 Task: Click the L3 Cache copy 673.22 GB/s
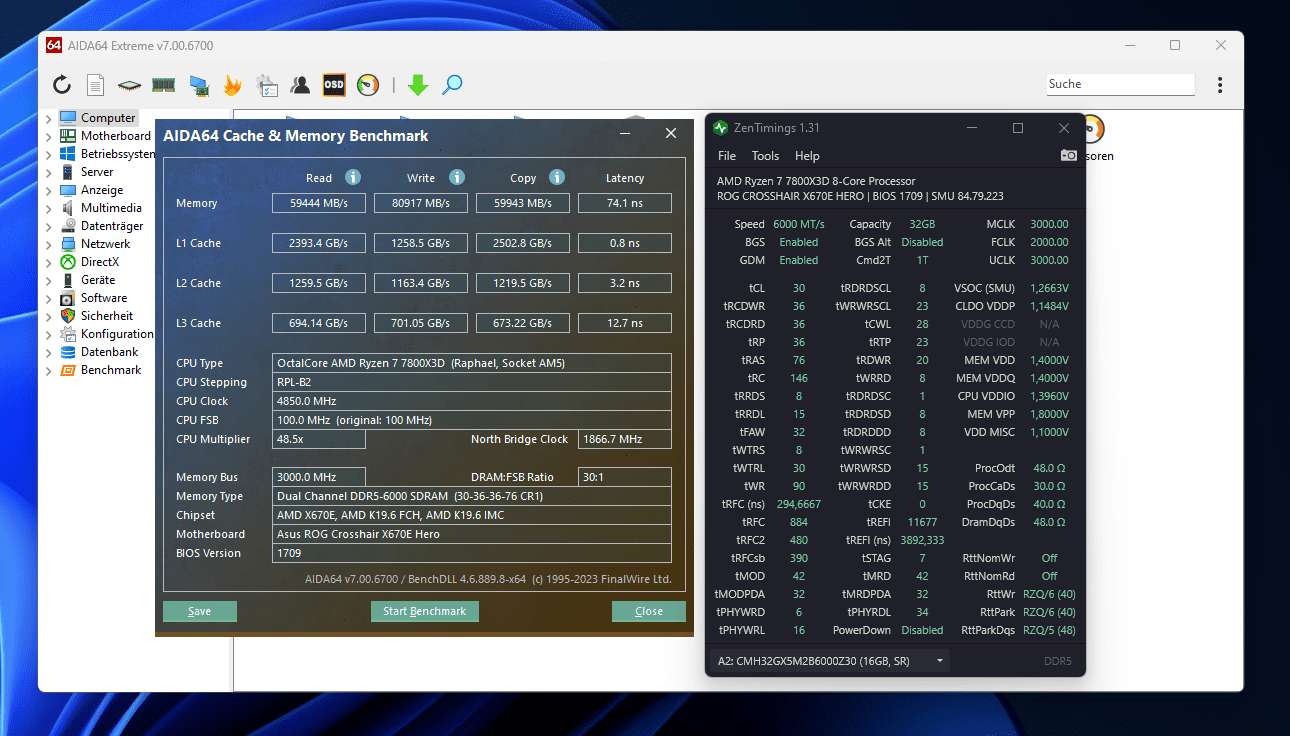click(523, 323)
